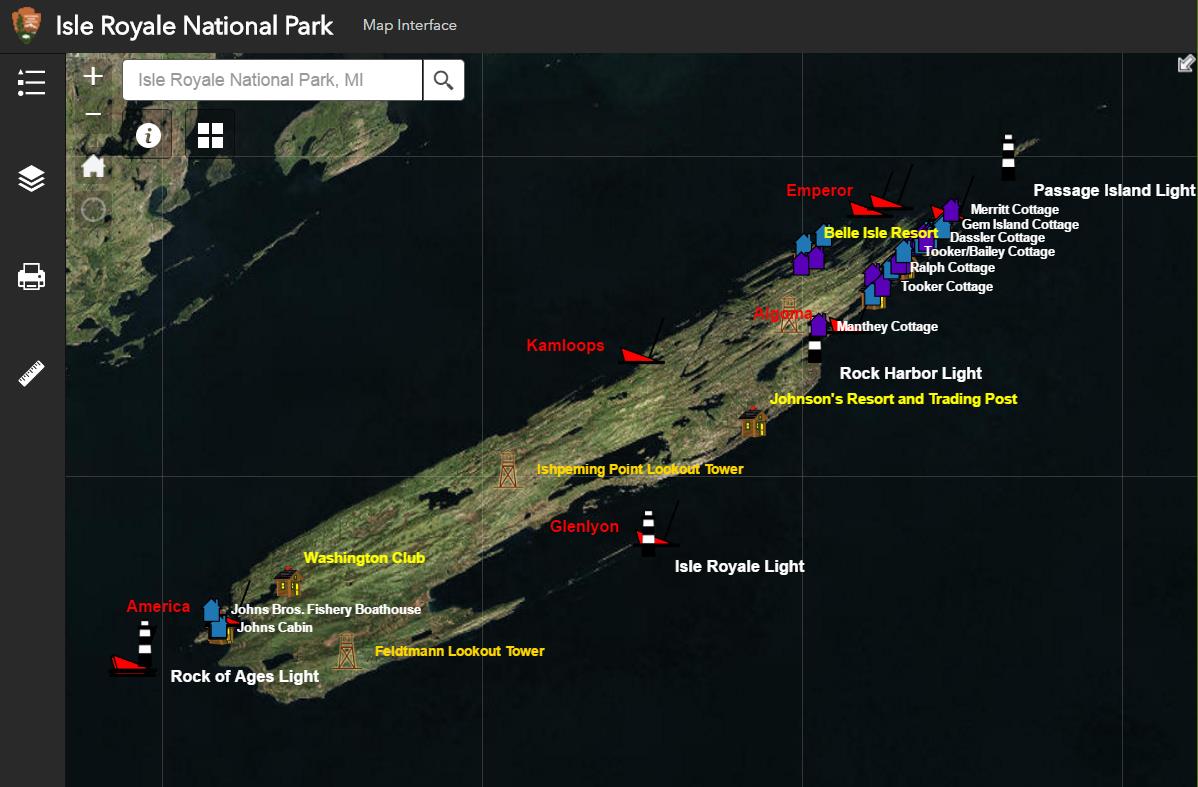This screenshot has width=1198, height=787.
Task: Zoom out with the minus button
Action: point(93,115)
